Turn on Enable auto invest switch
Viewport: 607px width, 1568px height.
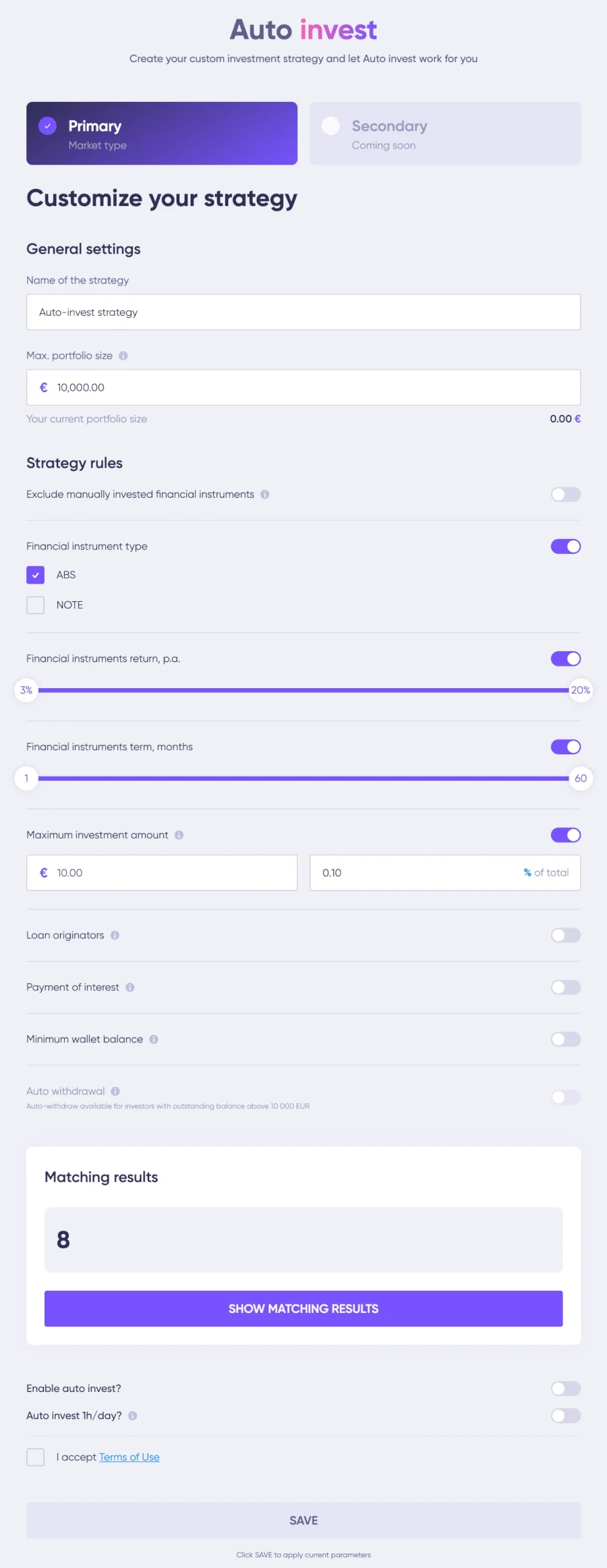click(x=565, y=1388)
